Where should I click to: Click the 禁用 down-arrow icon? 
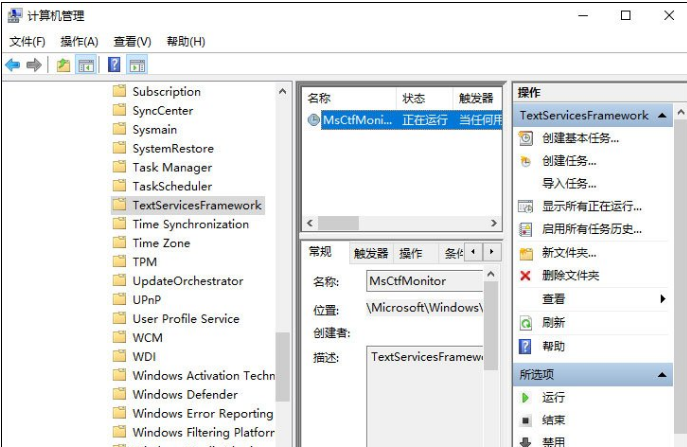525,442
